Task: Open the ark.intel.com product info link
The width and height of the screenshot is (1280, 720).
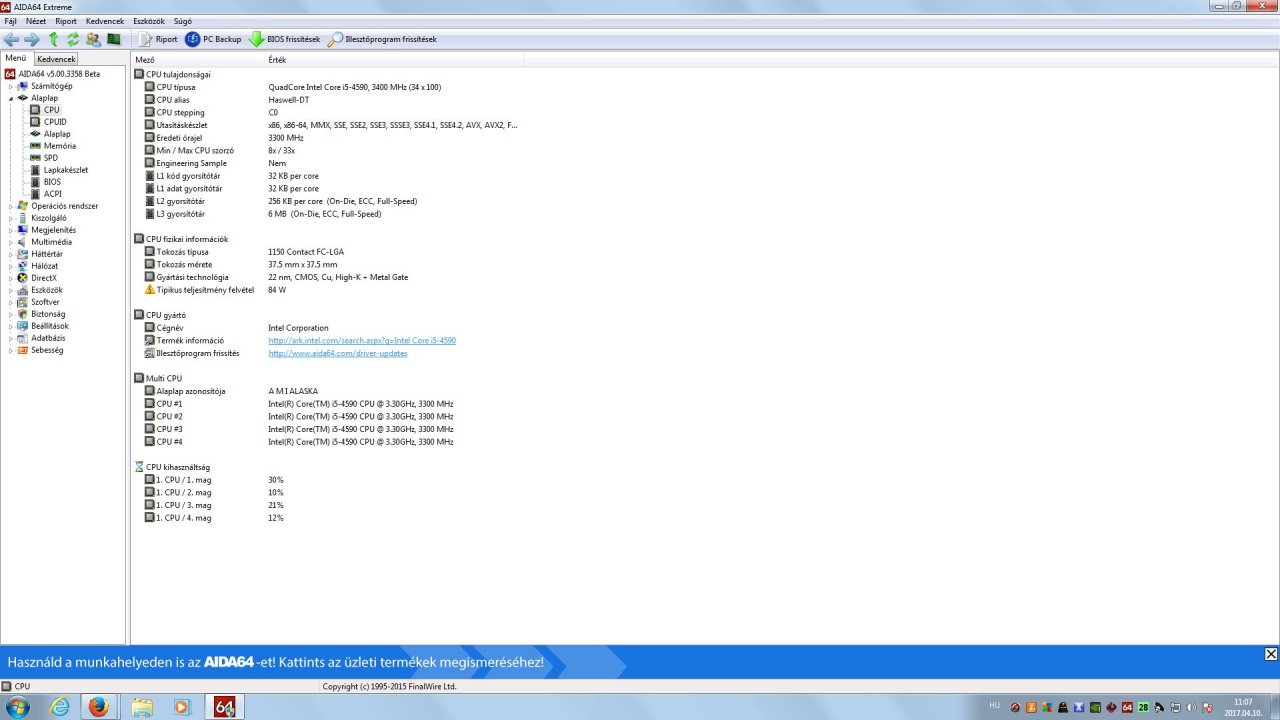Action: tap(362, 341)
